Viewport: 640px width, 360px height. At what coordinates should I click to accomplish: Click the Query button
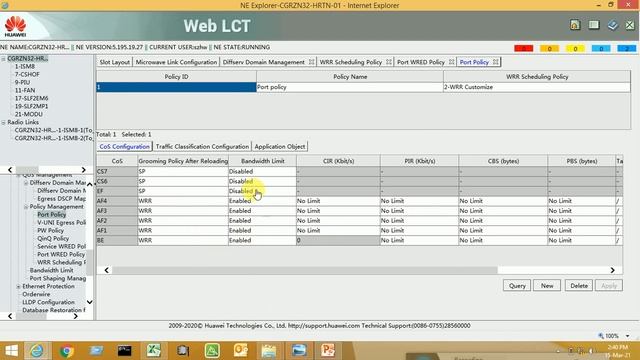point(517,286)
